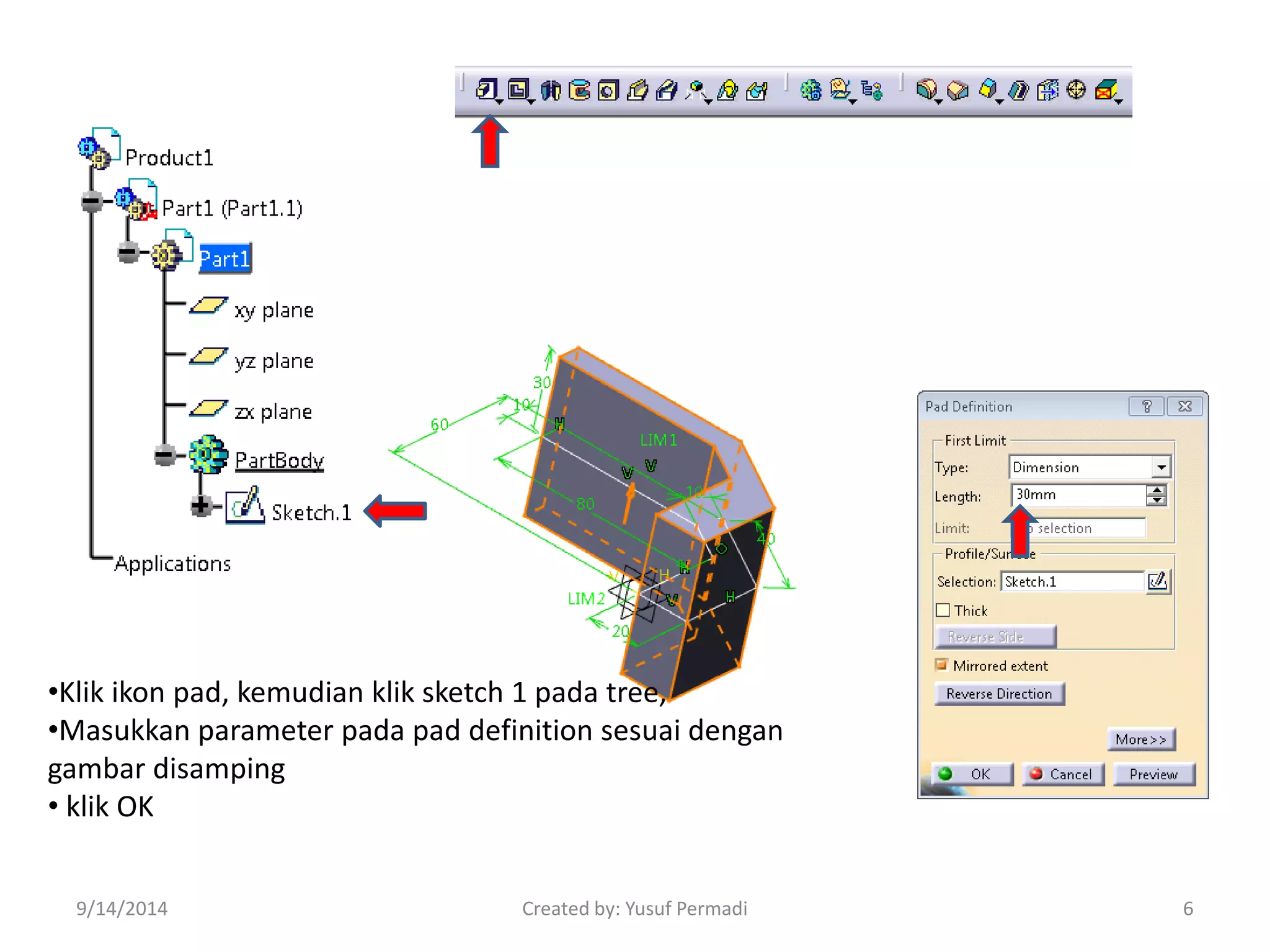Image resolution: width=1270 pixels, height=952 pixels.
Task: Click Cancel in Pad Definition
Action: [1064, 774]
